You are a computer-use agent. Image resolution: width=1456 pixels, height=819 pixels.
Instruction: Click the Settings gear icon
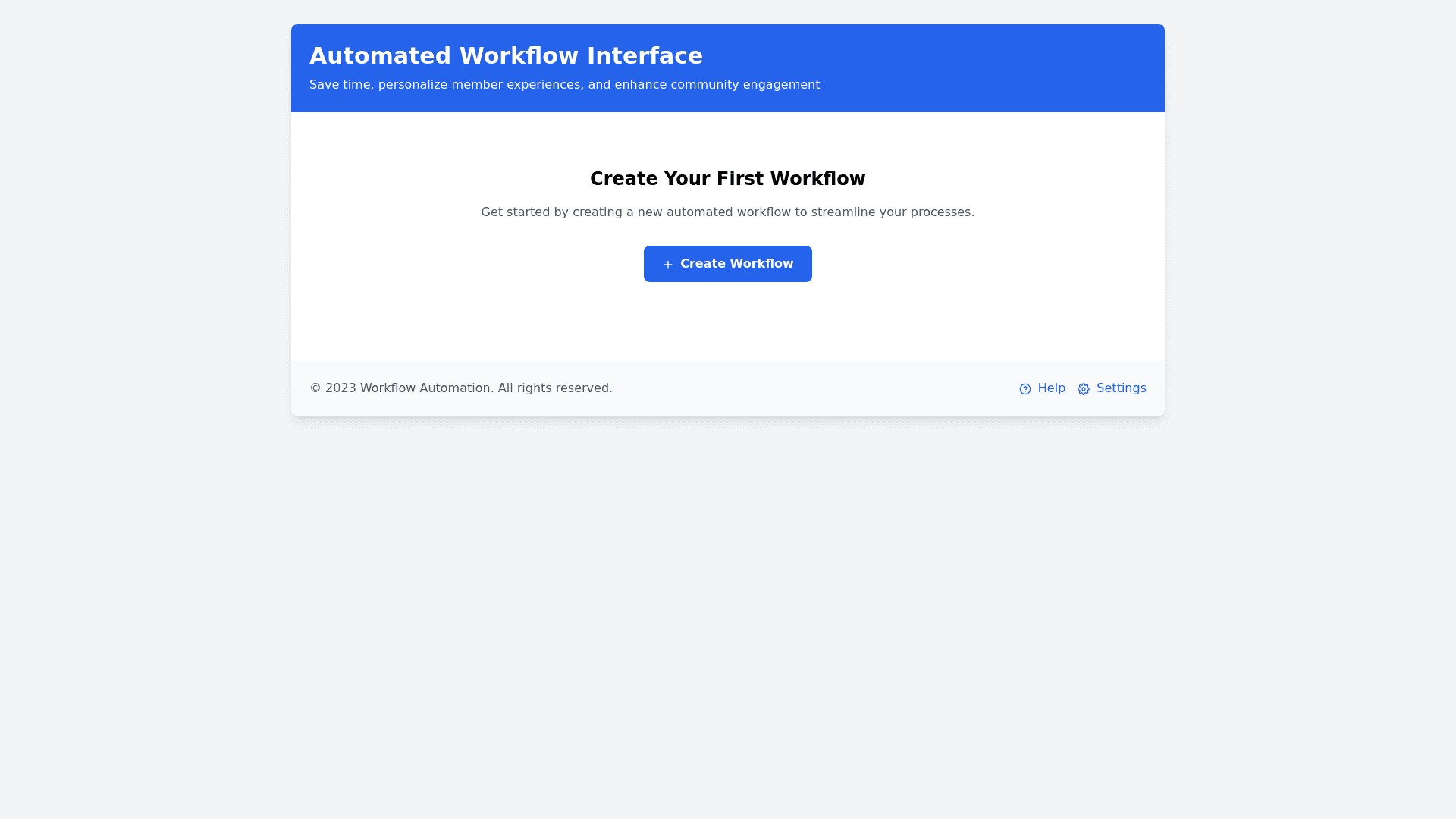pyautogui.click(x=1084, y=389)
